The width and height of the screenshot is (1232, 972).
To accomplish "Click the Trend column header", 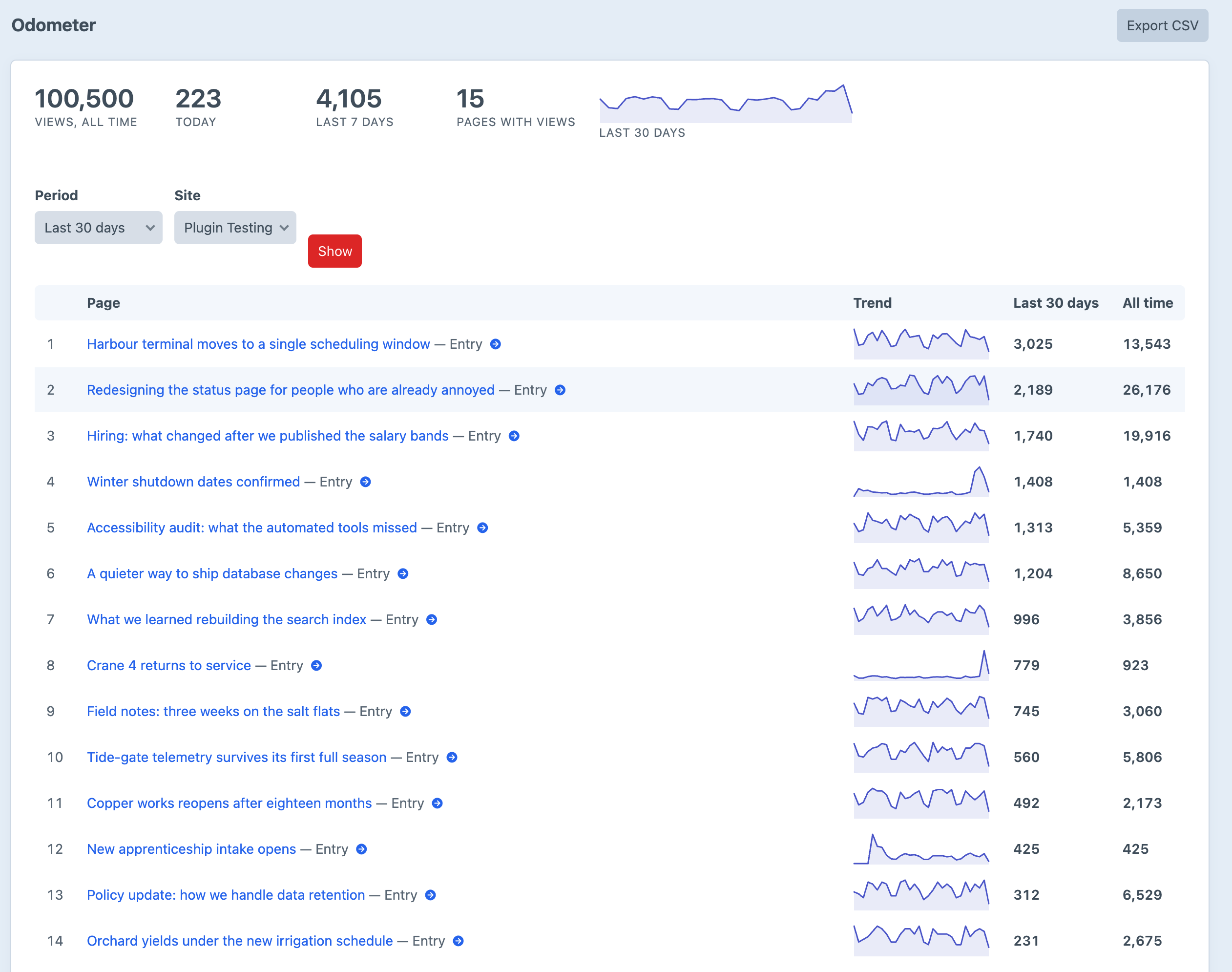I will coord(873,303).
